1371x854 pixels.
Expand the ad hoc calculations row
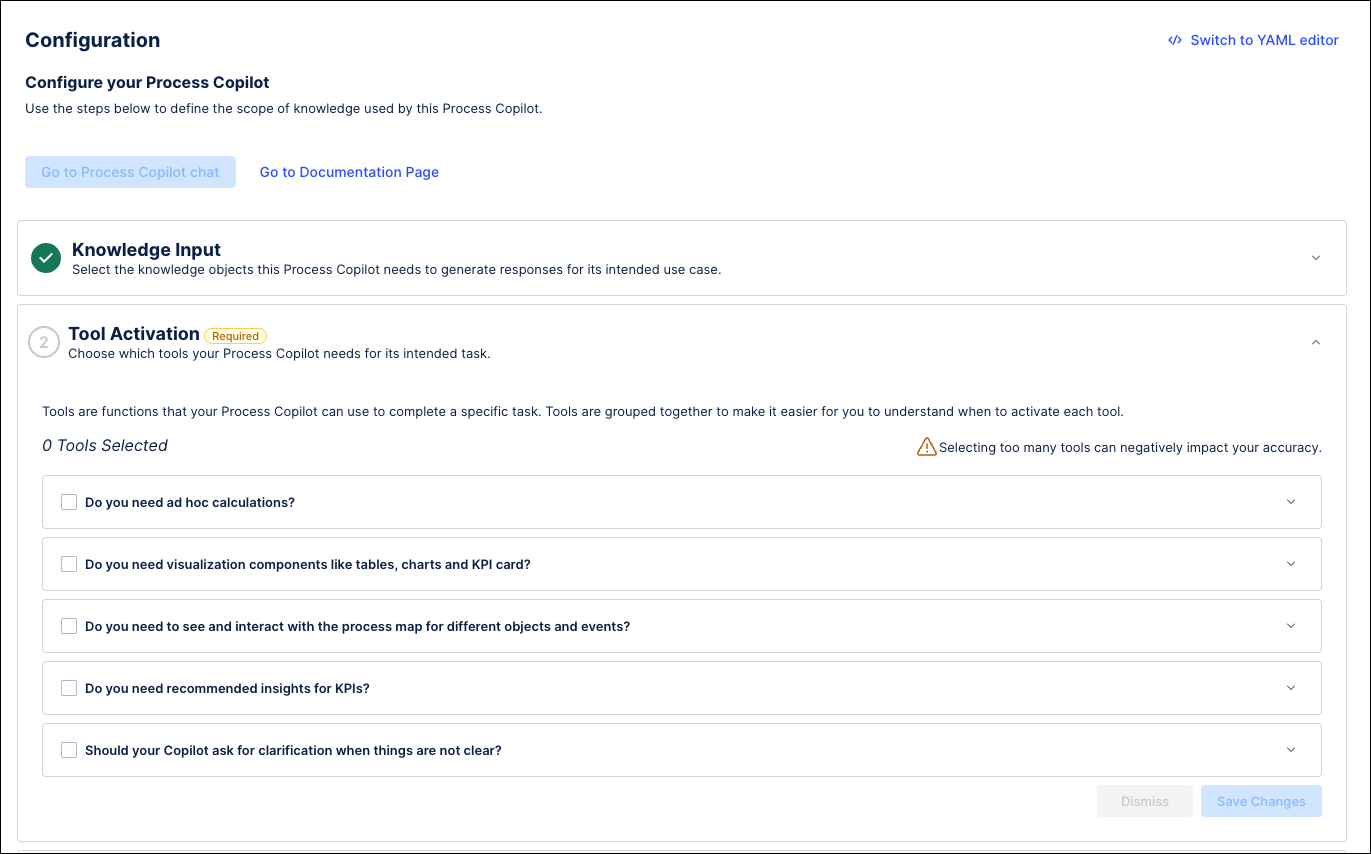(x=1291, y=502)
